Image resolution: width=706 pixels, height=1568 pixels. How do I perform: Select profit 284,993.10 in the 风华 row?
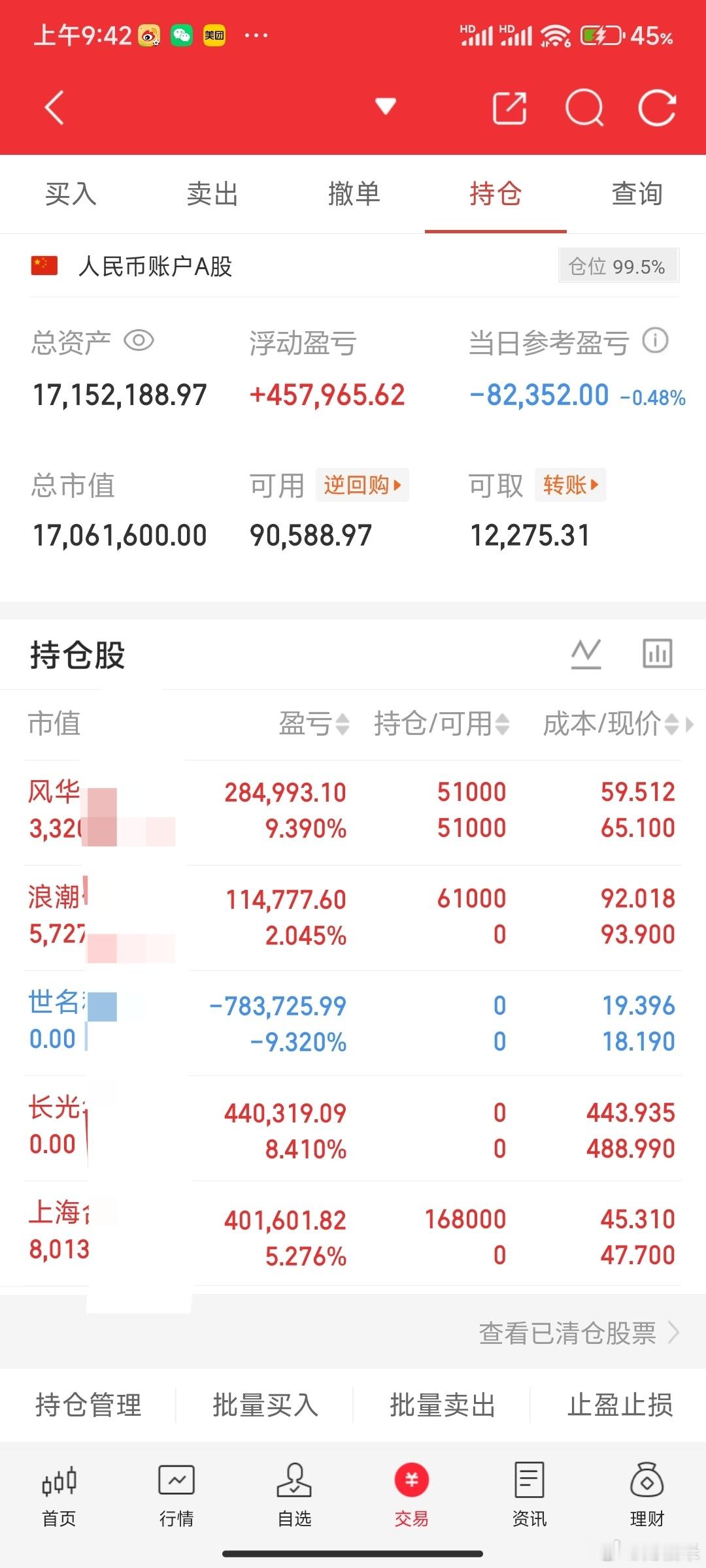pos(285,792)
